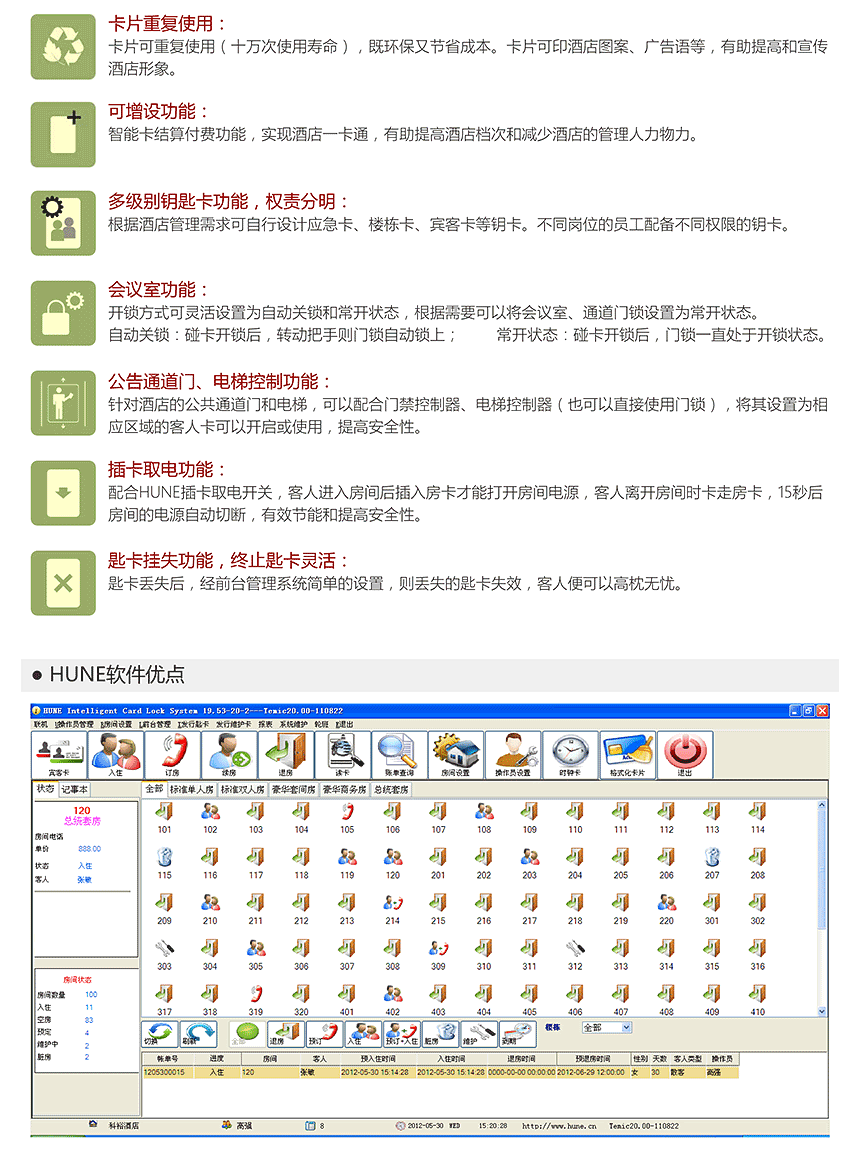This screenshot has height=1152, width=860.
Task: Select maintenance room 312 icon
Action: (x=575, y=948)
